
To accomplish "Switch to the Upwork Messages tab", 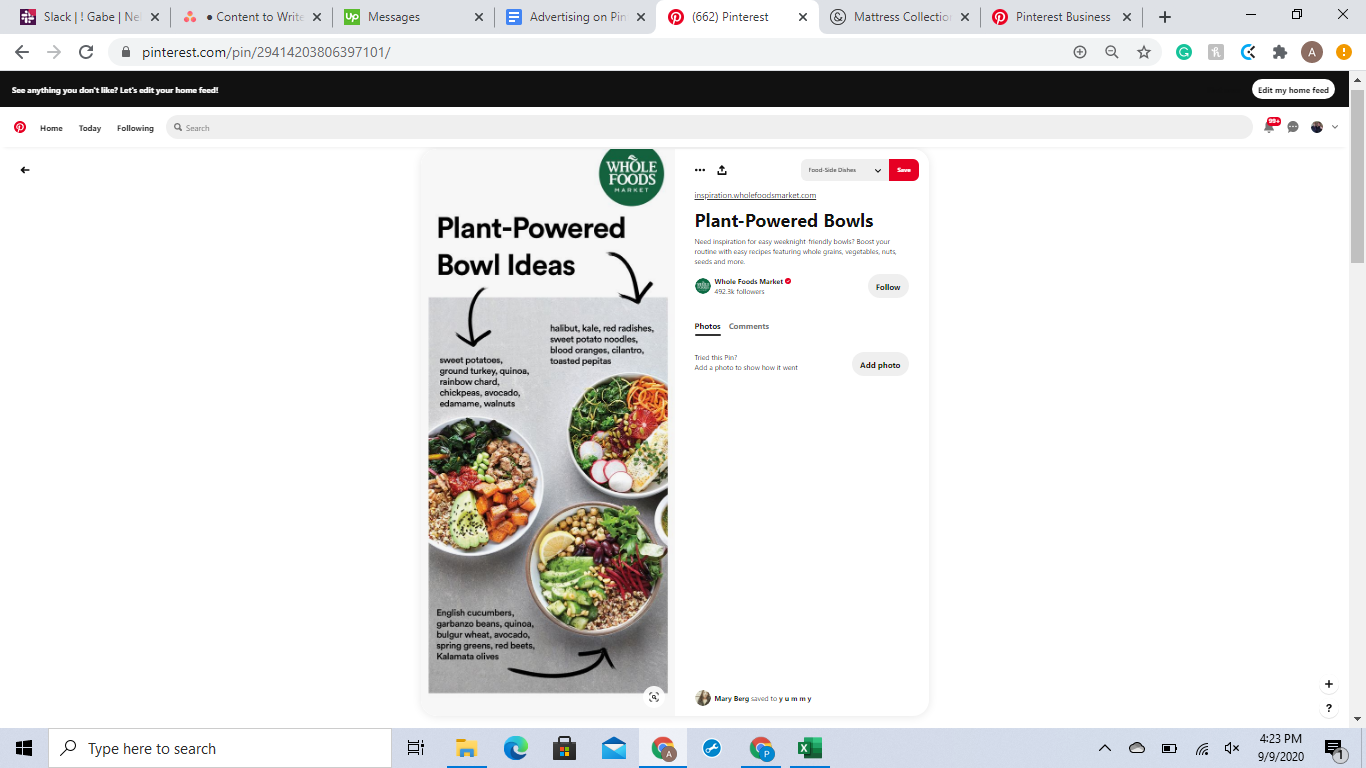I will click(413, 17).
